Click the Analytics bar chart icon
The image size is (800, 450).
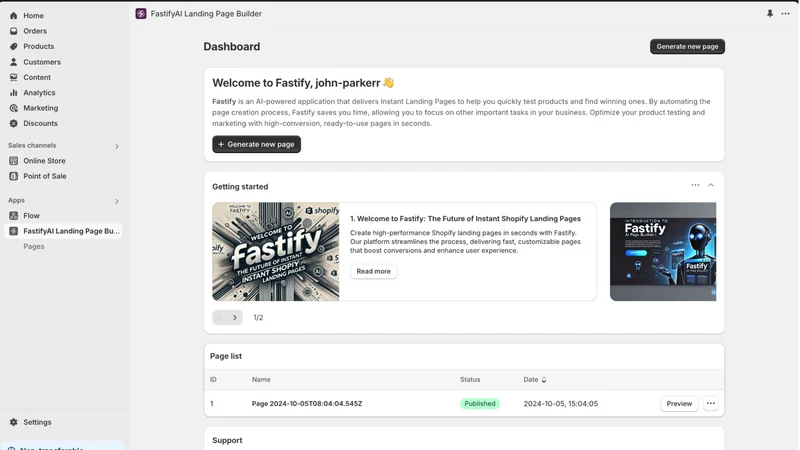pyautogui.click(x=14, y=92)
